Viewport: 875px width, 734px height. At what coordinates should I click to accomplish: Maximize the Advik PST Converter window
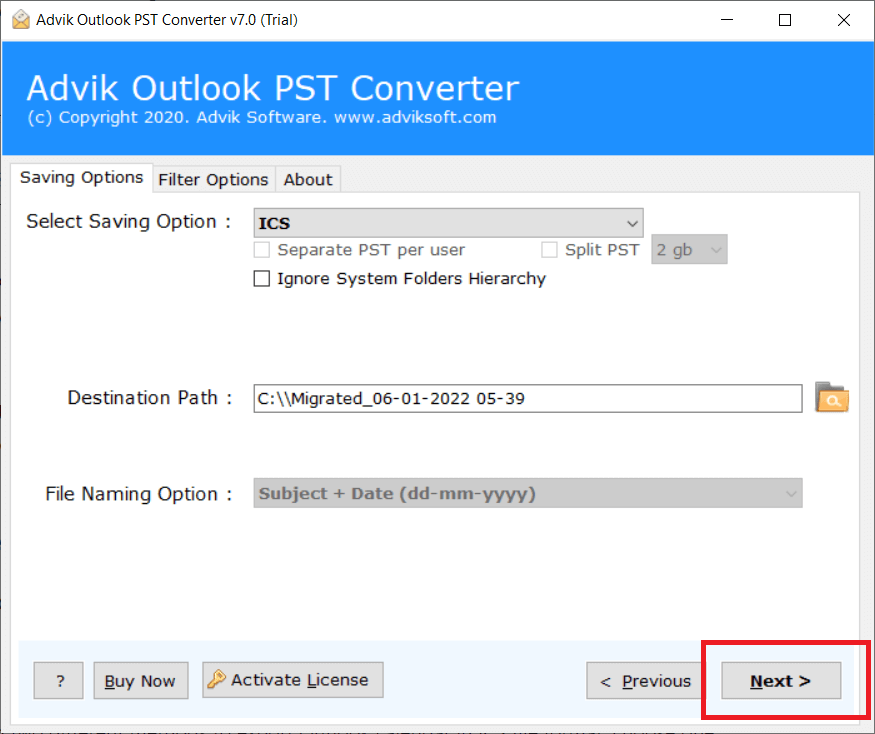[x=785, y=20]
